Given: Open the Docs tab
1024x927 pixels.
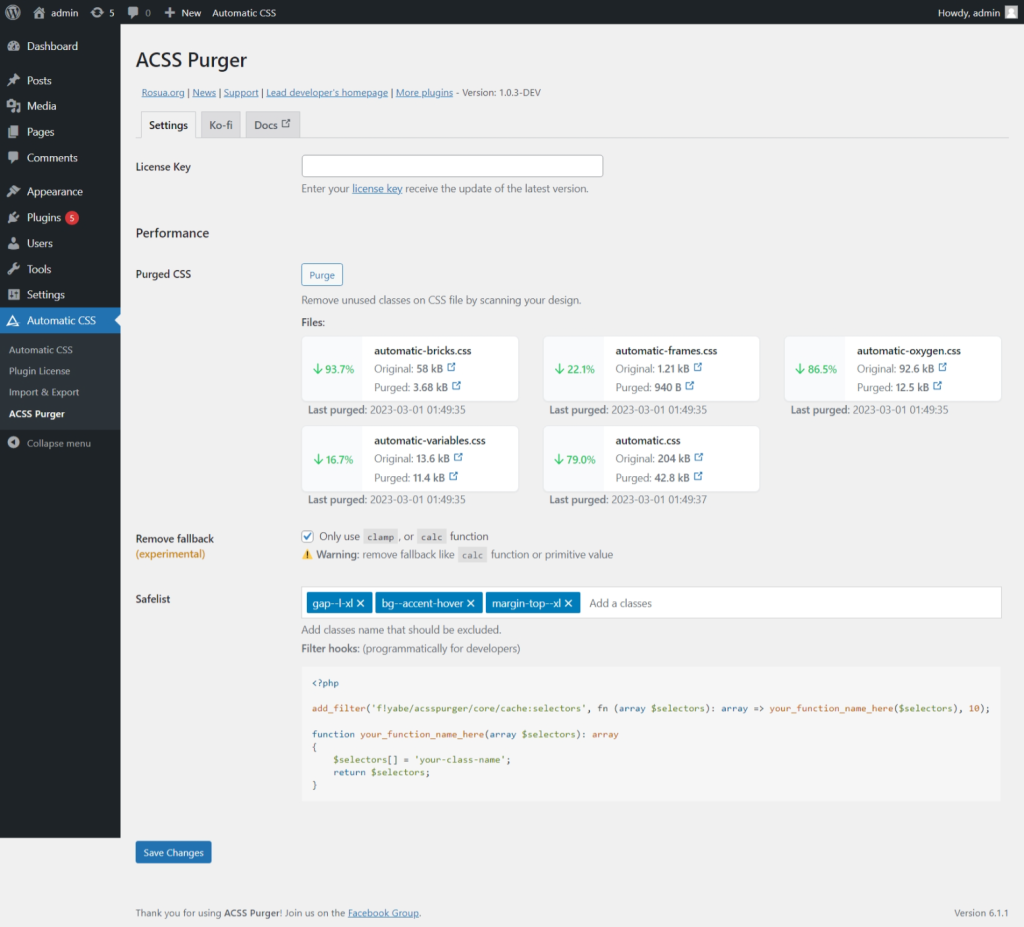Looking at the screenshot, I should 272,125.
